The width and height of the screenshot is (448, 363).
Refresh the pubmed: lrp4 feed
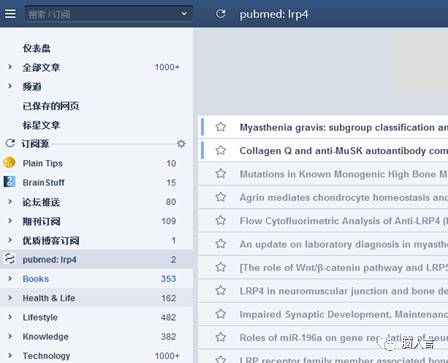click(220, 14)
